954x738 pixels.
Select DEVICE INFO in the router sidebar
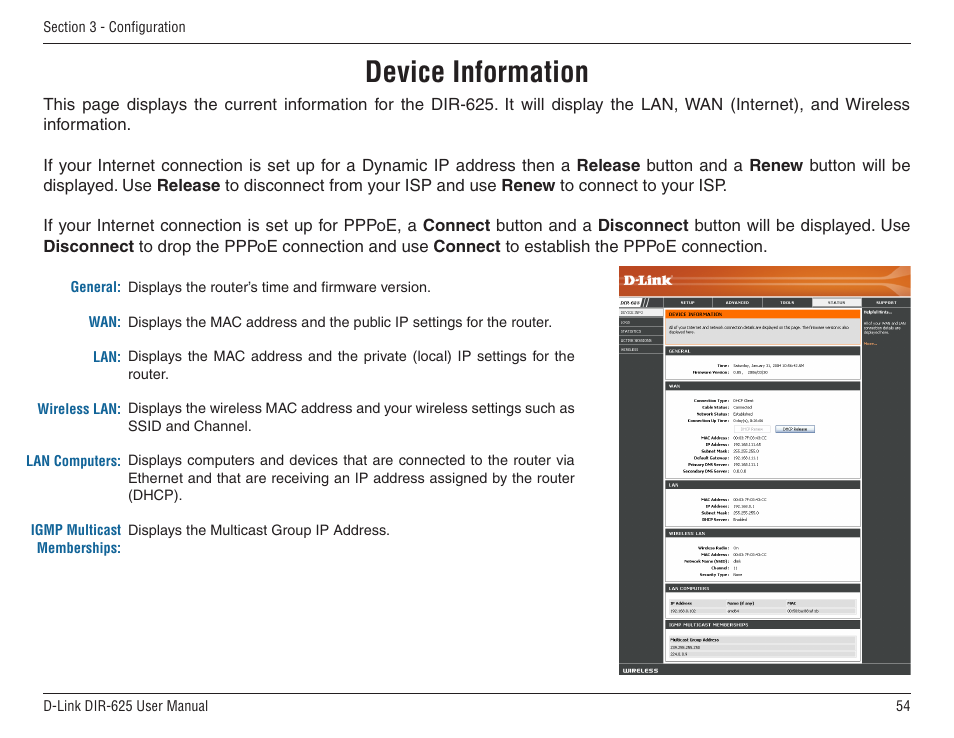tap(641, 313)
